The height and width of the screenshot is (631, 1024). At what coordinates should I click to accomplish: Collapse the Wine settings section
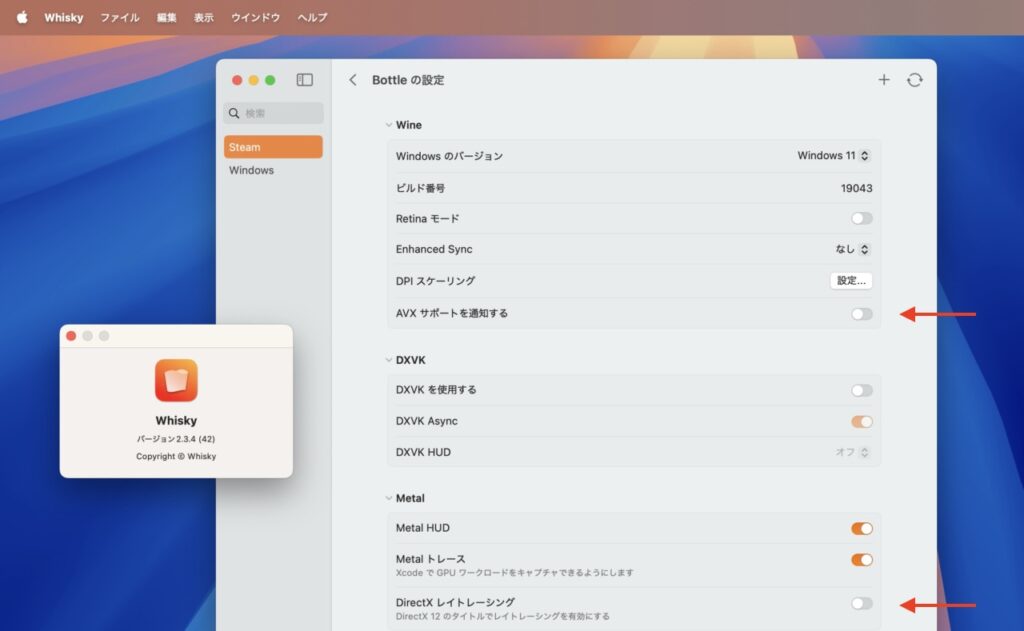tap(390, 125)
